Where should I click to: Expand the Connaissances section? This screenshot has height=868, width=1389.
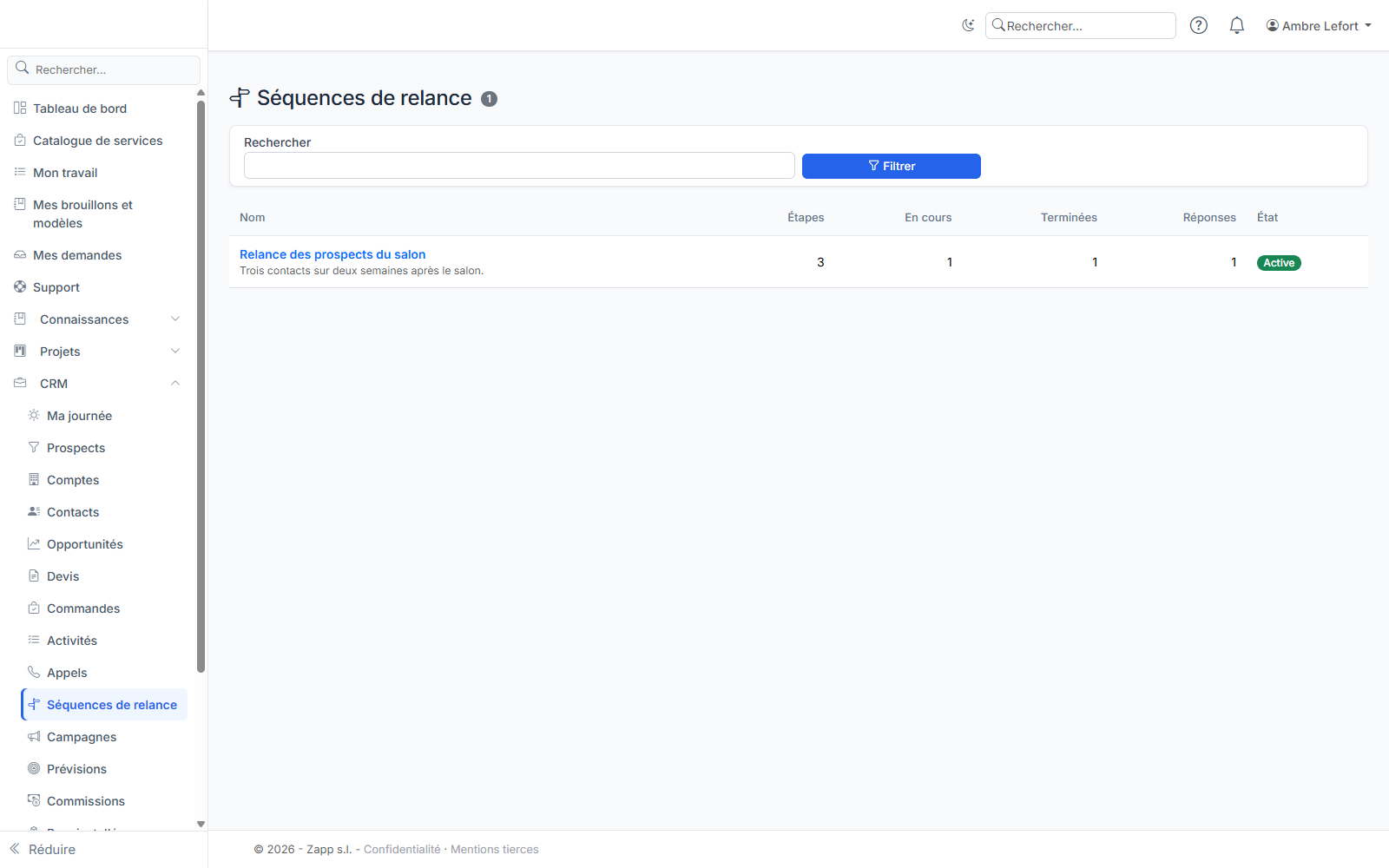pos(98,319)
